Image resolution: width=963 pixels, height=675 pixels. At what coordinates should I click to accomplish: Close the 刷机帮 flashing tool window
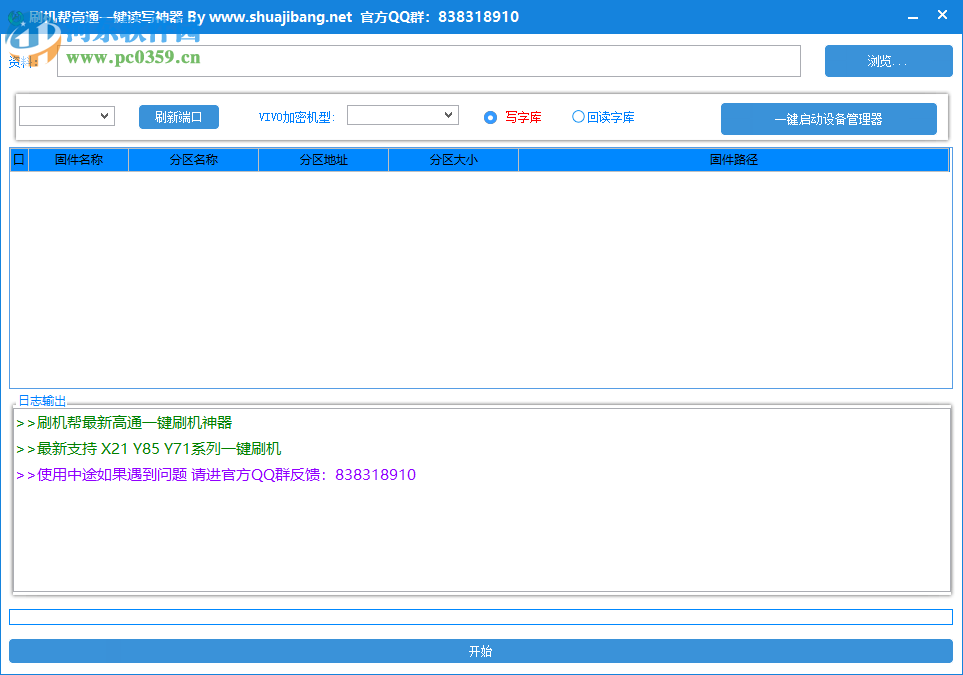[x=942, y=16]
